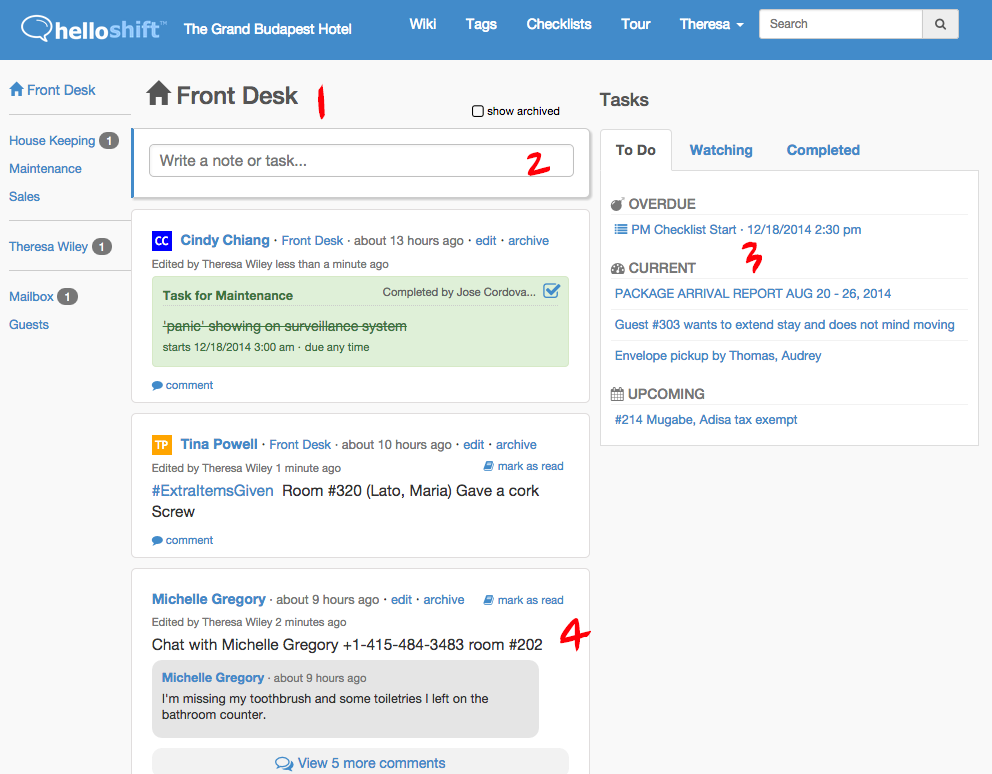
Task: Archive Cindy Chiang's post
Action: (528, 240)
